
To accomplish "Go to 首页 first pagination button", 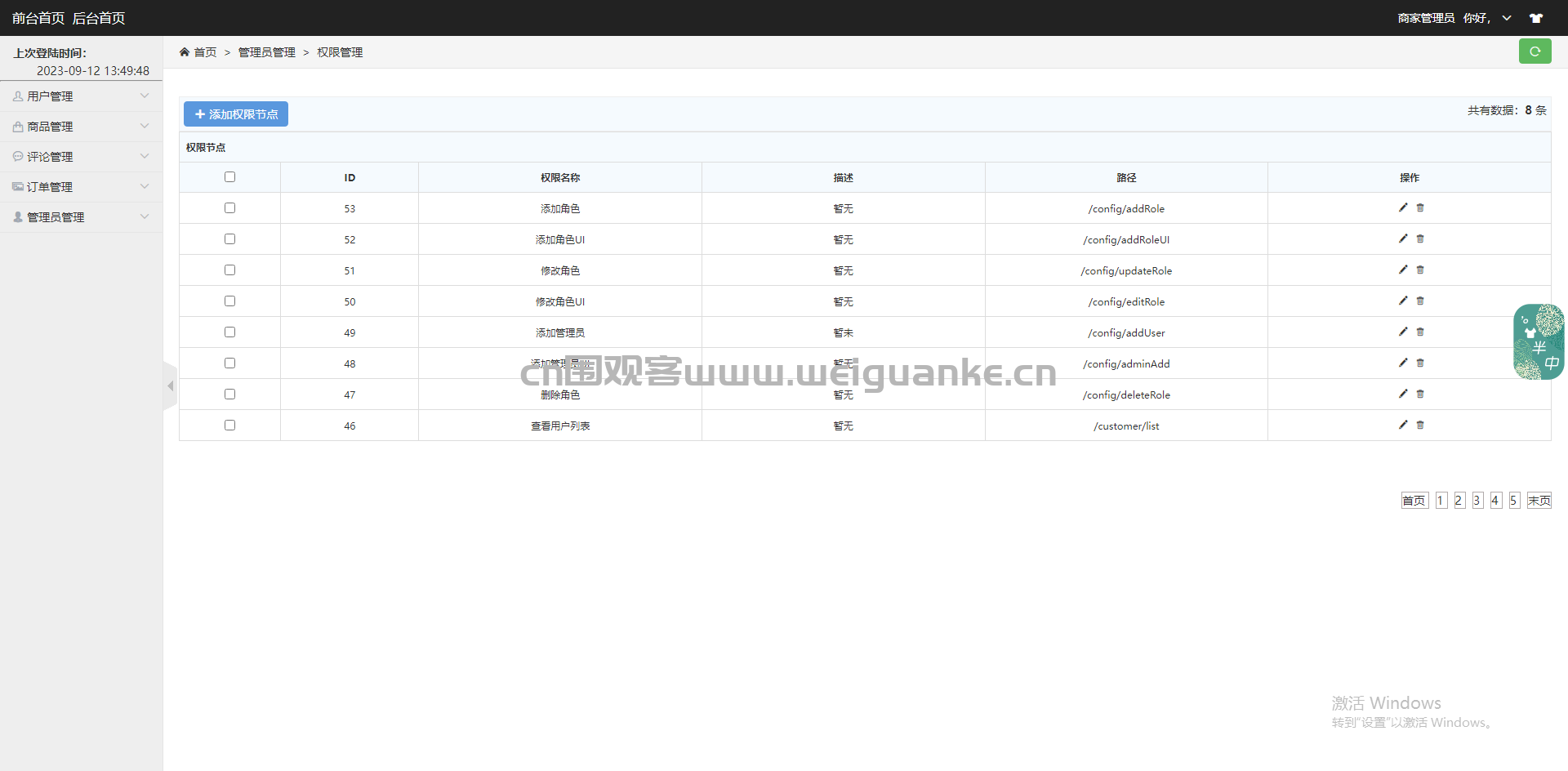I will pos(1414,501).
